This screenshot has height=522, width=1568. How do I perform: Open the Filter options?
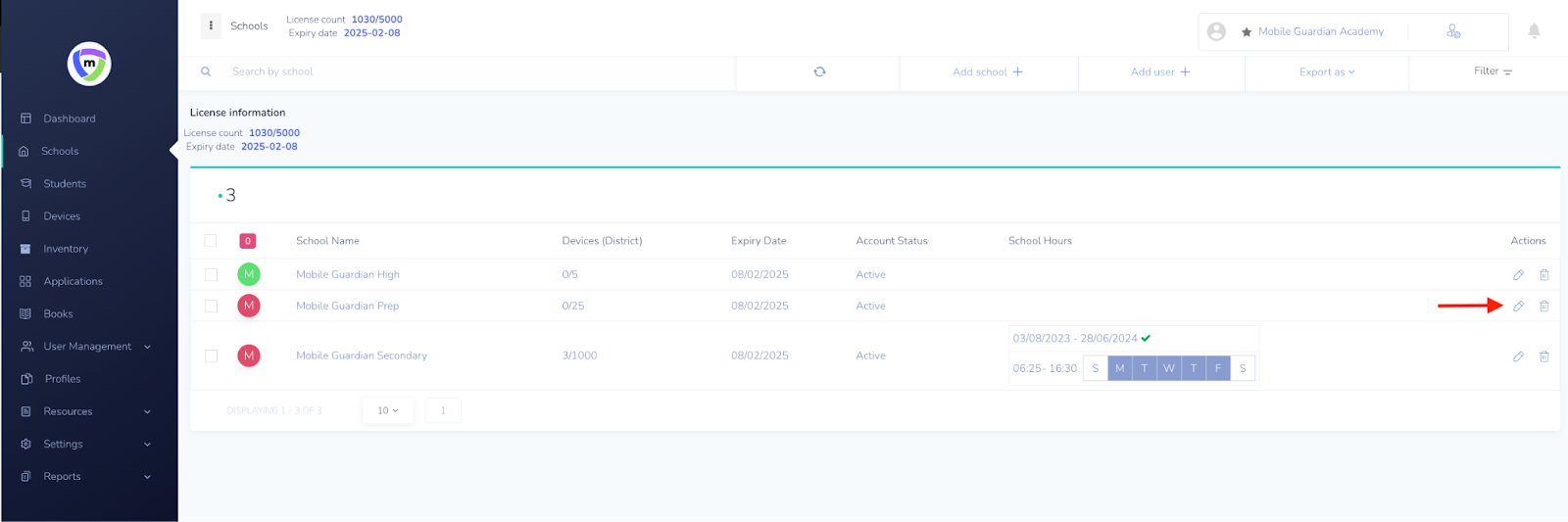tap(1493, 71)
